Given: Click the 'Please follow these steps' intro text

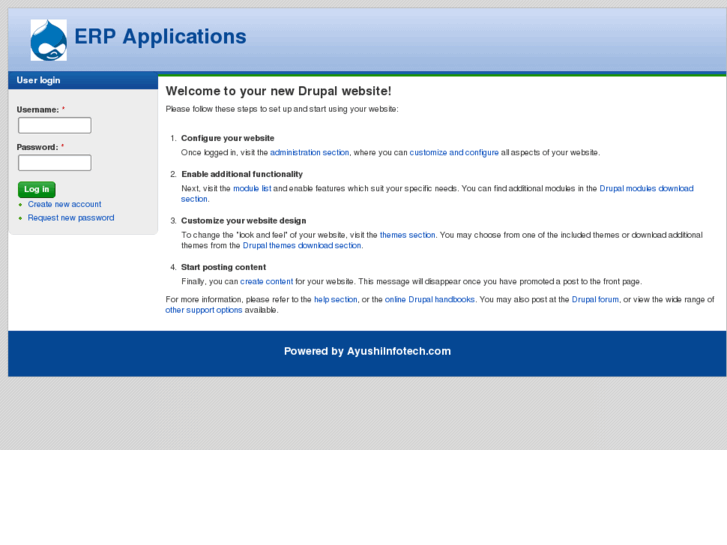Looking at the screenshot, I should click(282, 109).
